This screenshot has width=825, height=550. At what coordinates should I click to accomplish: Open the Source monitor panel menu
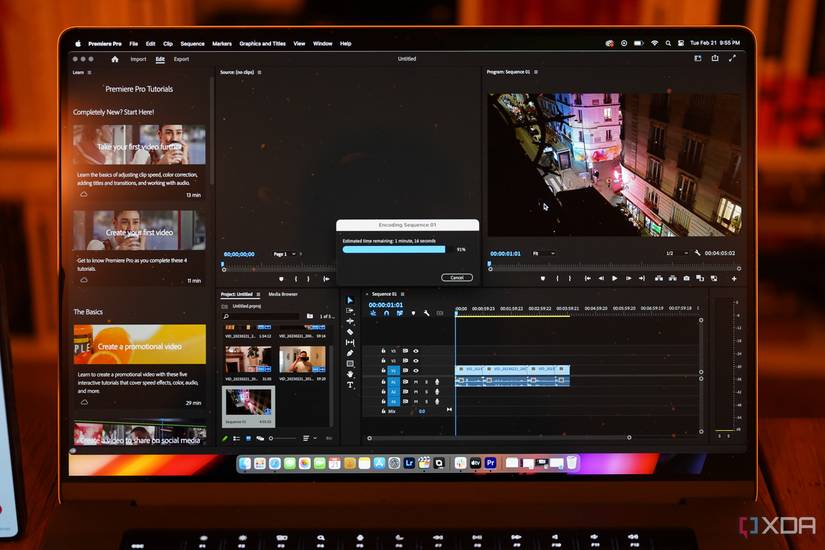point(259,72)
